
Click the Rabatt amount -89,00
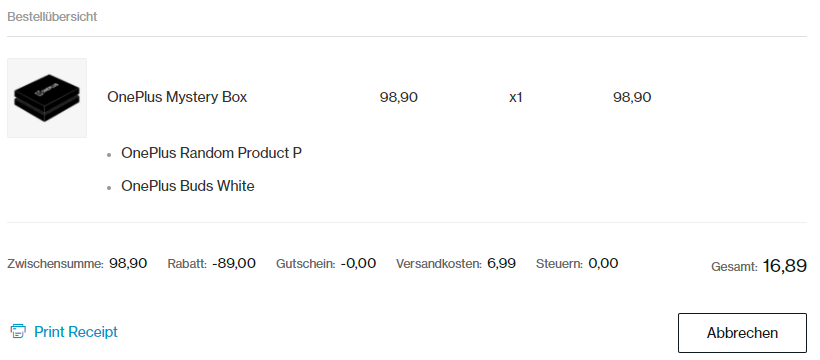click(234, 263)
